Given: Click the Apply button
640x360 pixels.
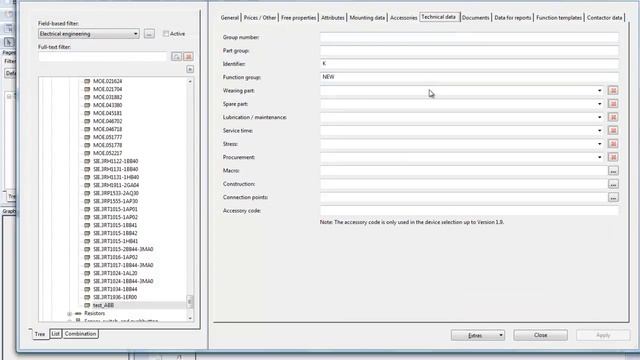Looking at the screenshot, I should pos(603,335).
